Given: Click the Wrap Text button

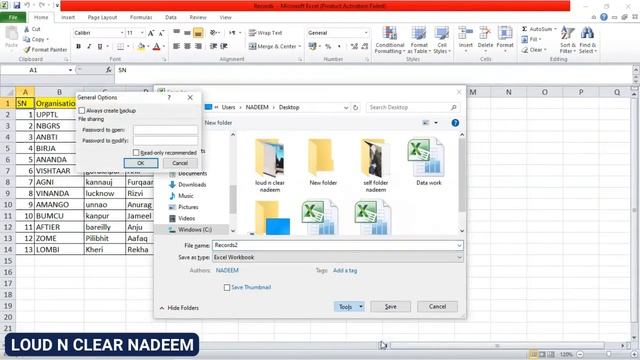Looking at the screenshot, I should [265, 33].
